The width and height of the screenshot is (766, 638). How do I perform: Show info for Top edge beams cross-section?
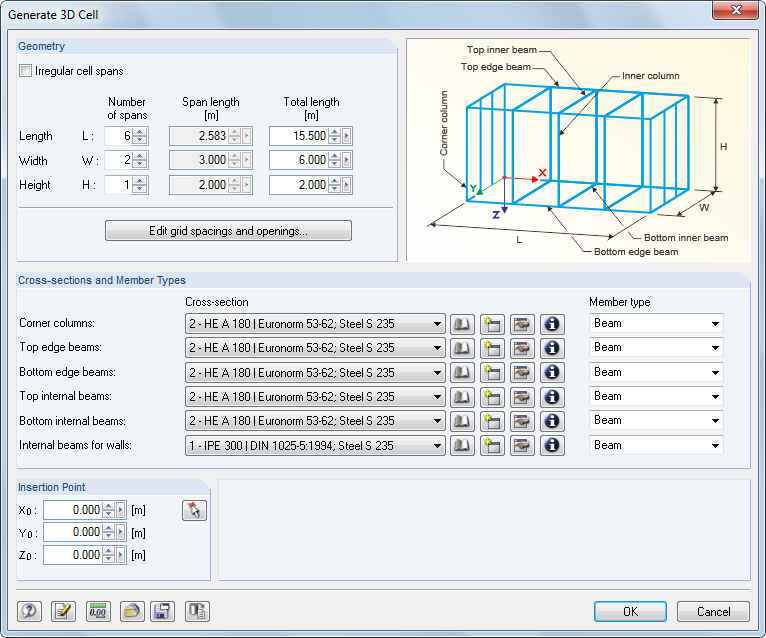552,348
